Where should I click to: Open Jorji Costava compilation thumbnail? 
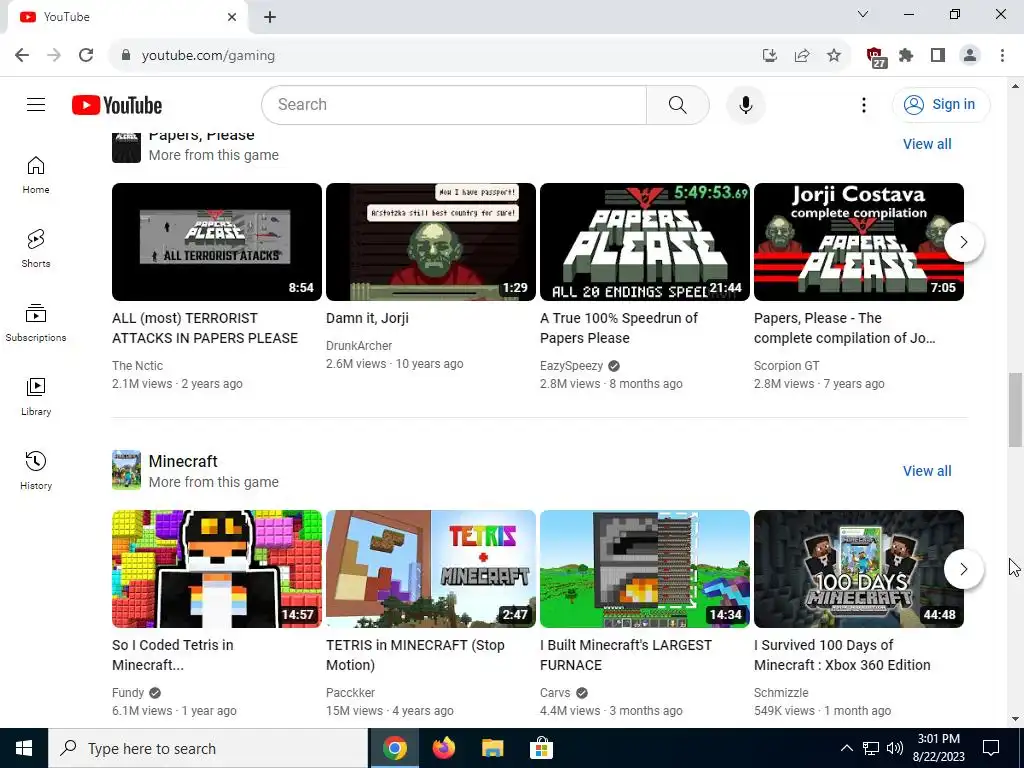tap(859, 242)
